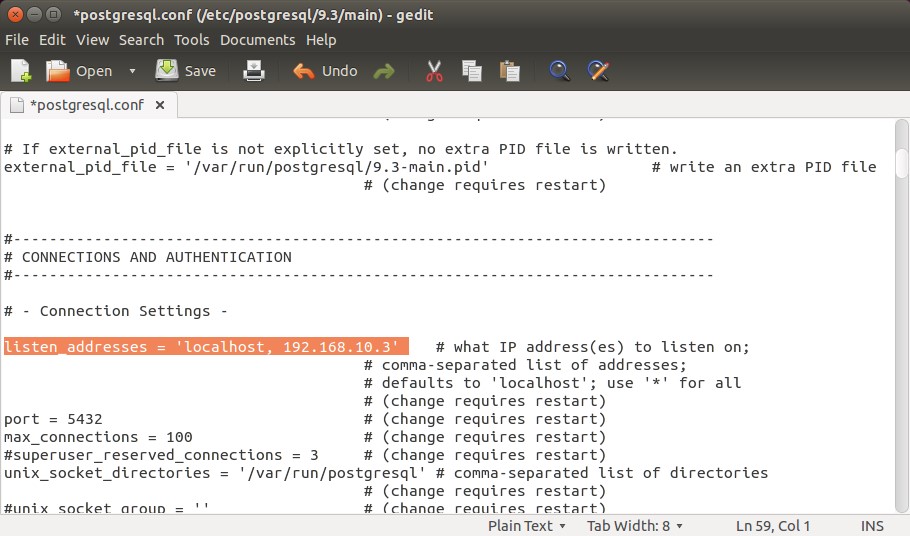Open the Plain Text language dropdown
The height and width of the screenshot is (536, 910).
click(526, 526)
